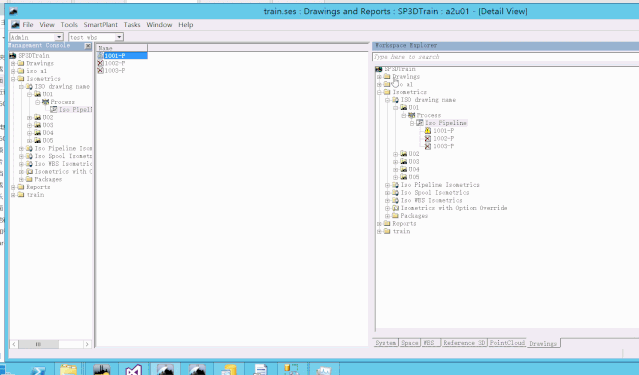The width and height of the screenshot is (639, 375).
Task: Click the Iso Pipeline node icon in Workspace Explorer
Action: (420, 123)
